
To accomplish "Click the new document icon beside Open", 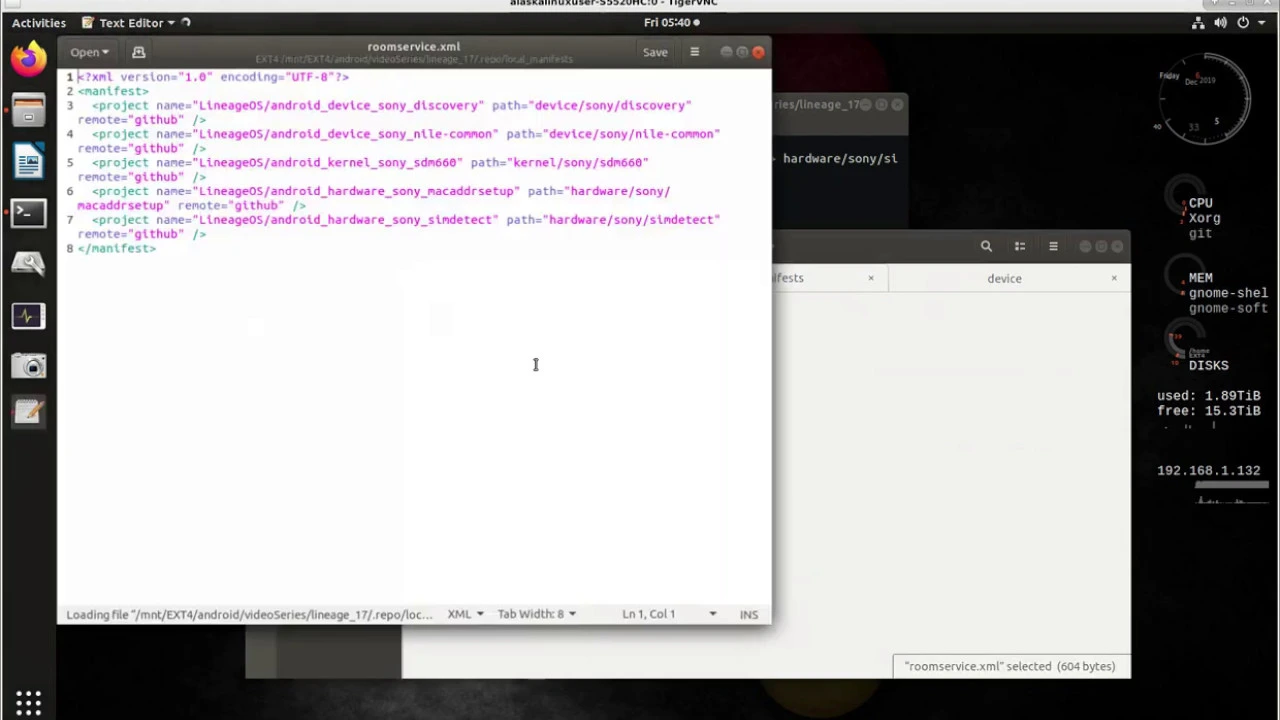I will click(x=139, y=52).
